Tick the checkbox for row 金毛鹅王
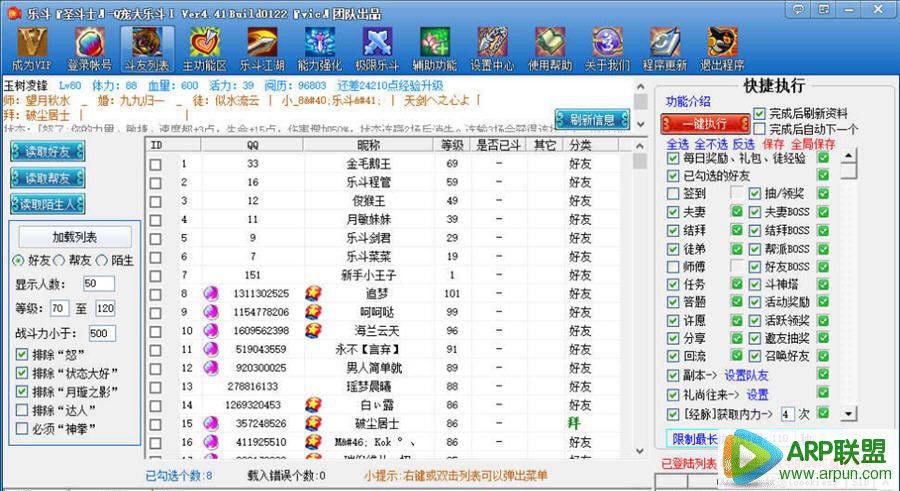The height and width of the screenshot is (491, 900). click(155, 164)
